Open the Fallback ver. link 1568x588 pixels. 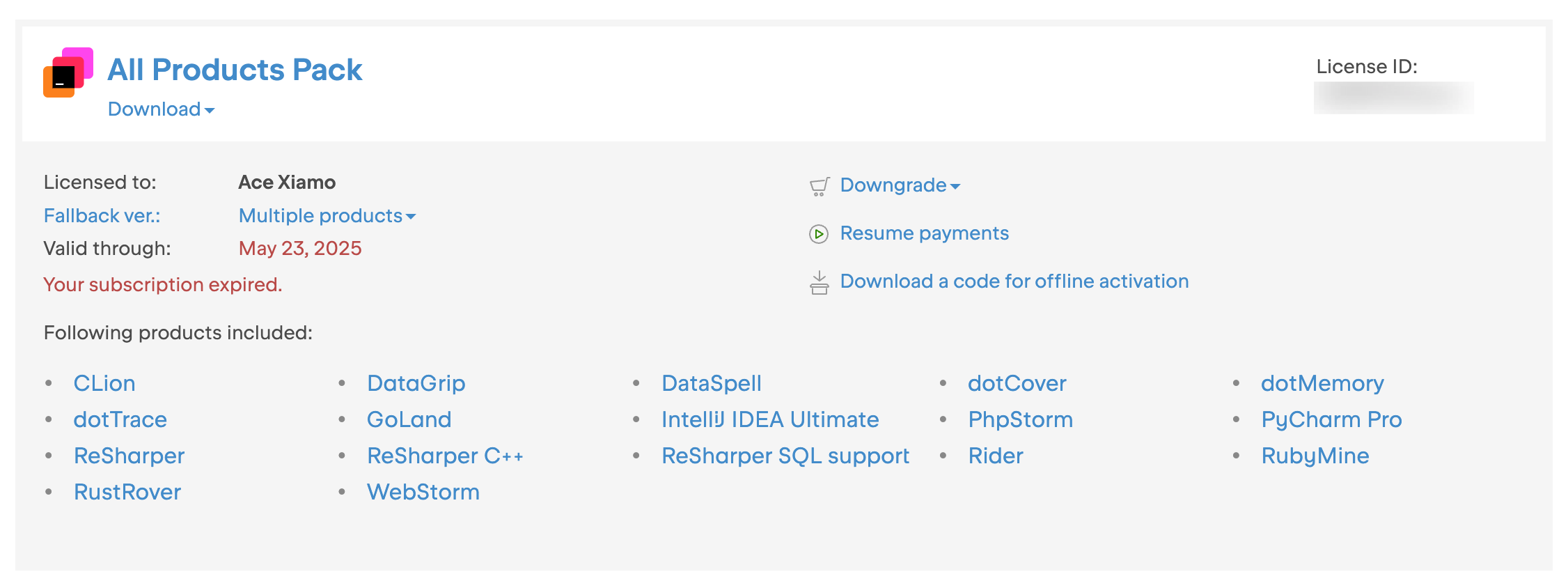pos(102,216)
